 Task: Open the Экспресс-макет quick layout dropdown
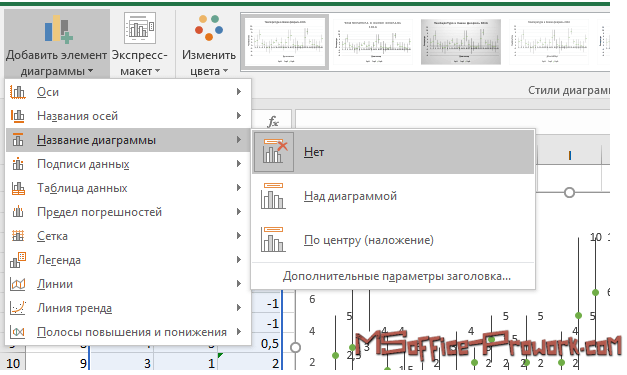[140, 44]
